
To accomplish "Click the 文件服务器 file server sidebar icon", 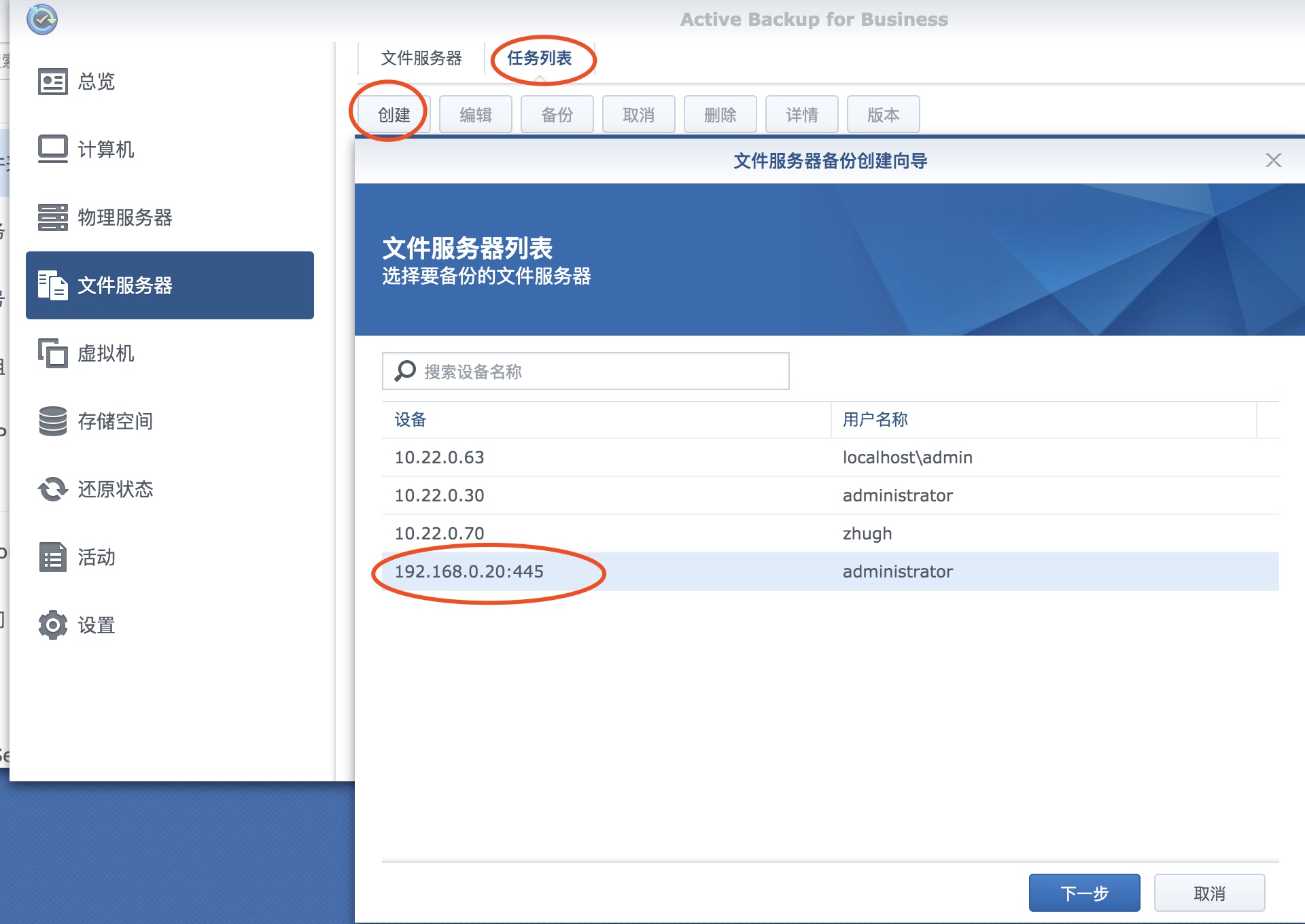I will tap(52, 285).
